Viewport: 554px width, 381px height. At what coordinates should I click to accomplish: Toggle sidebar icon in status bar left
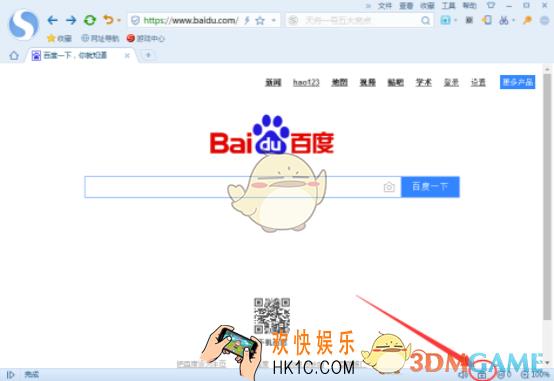point(11,374)
